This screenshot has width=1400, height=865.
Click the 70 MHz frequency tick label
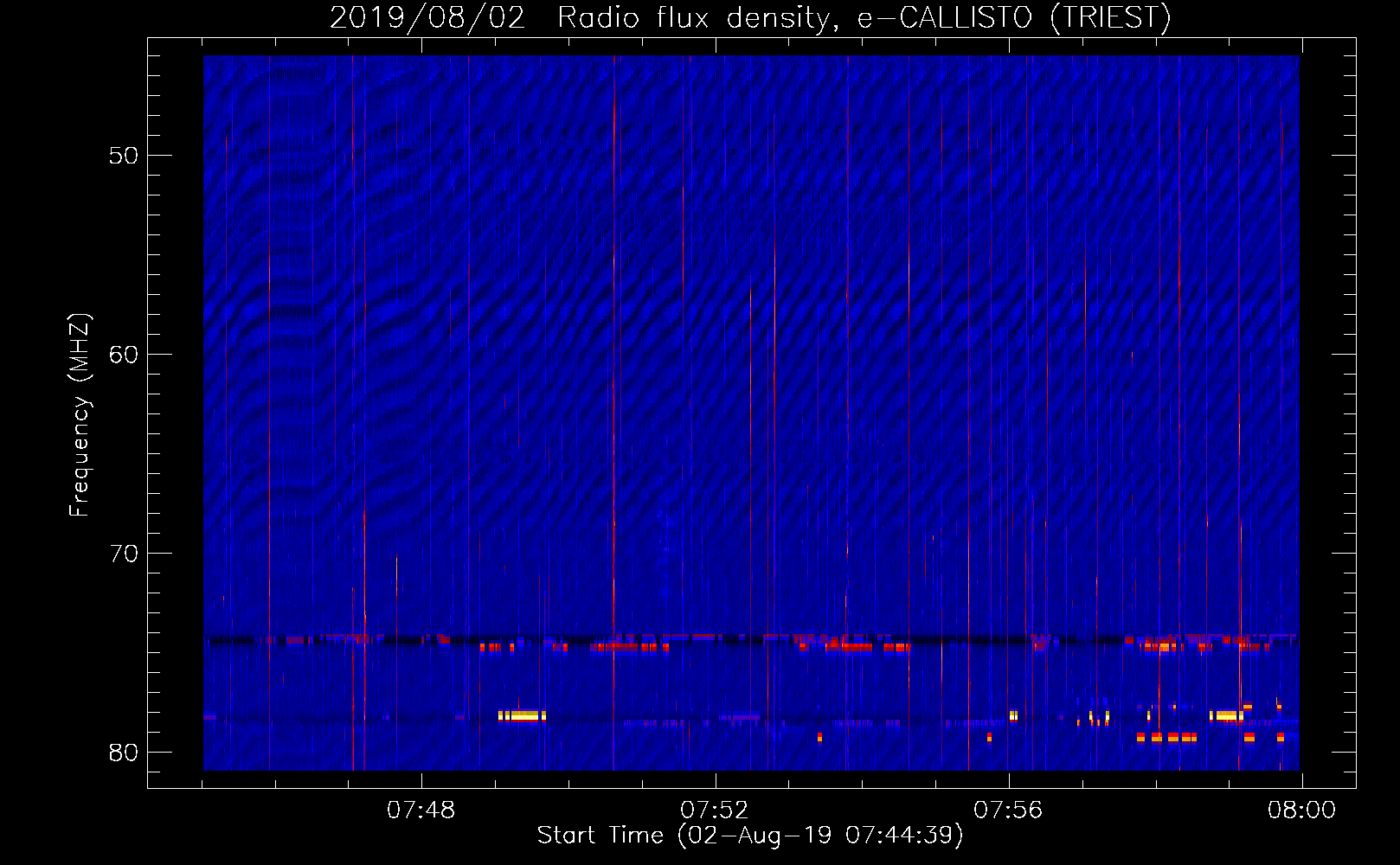click(x=124, y=554)
